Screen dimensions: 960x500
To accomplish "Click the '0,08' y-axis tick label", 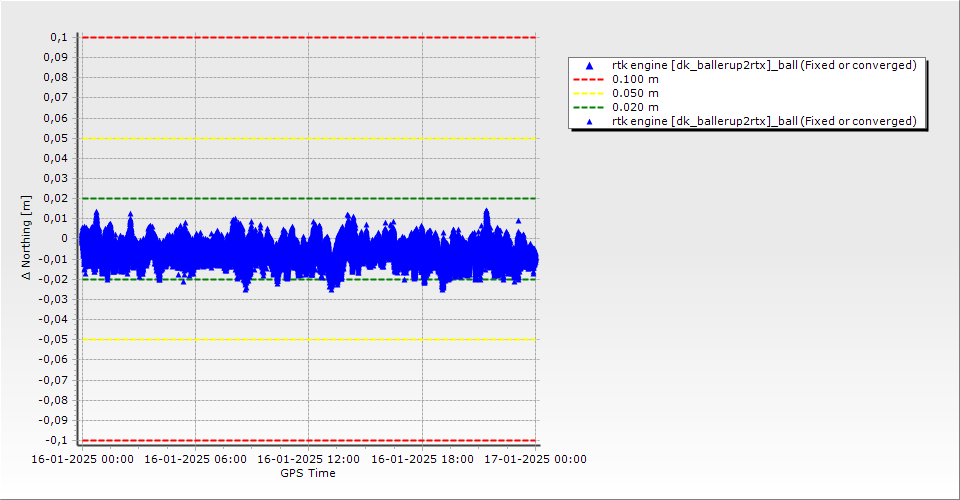I will click(56, 78).
